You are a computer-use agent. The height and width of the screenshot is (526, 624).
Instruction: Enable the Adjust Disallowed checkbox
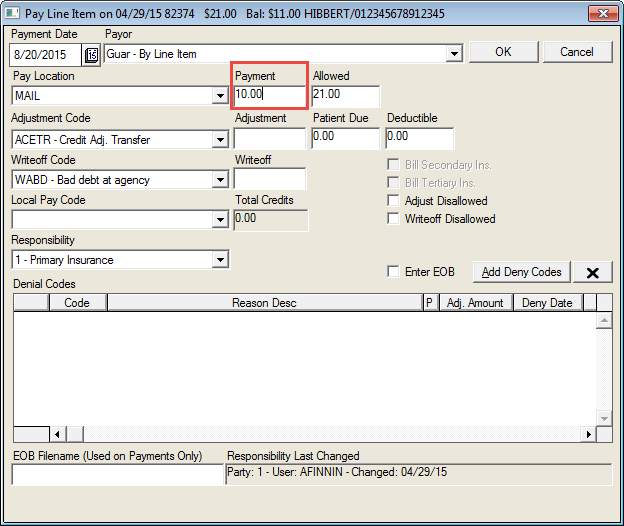(x=394, y=201)
